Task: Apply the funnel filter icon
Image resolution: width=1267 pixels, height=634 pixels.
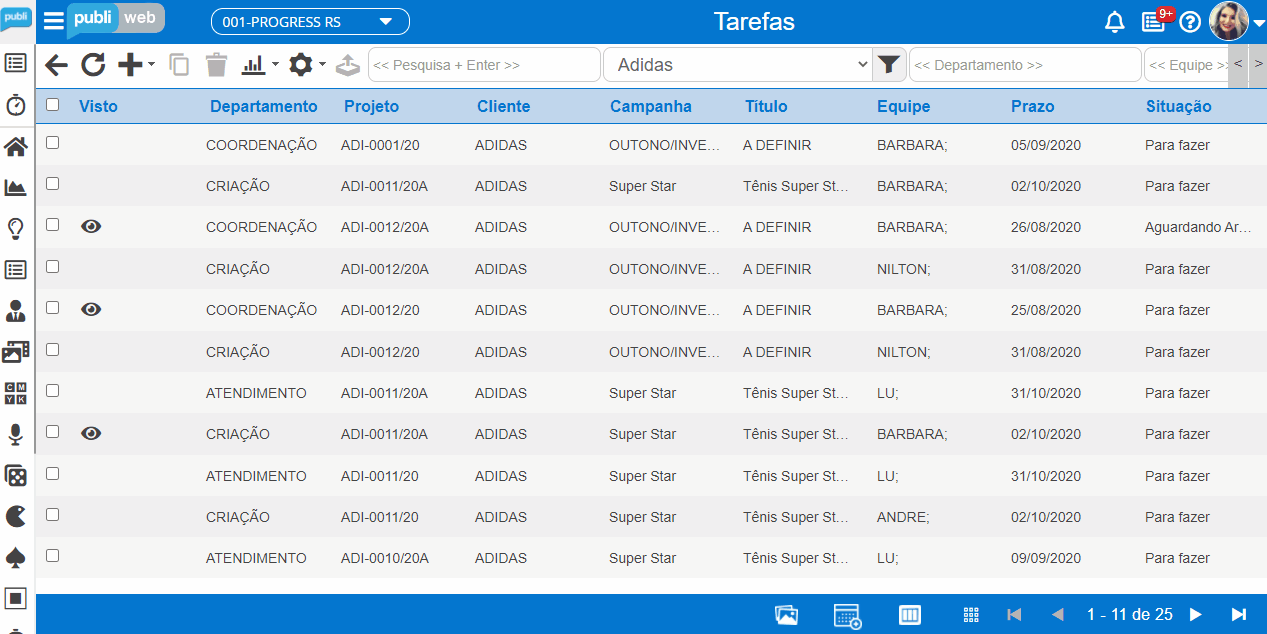Action: 889,65
